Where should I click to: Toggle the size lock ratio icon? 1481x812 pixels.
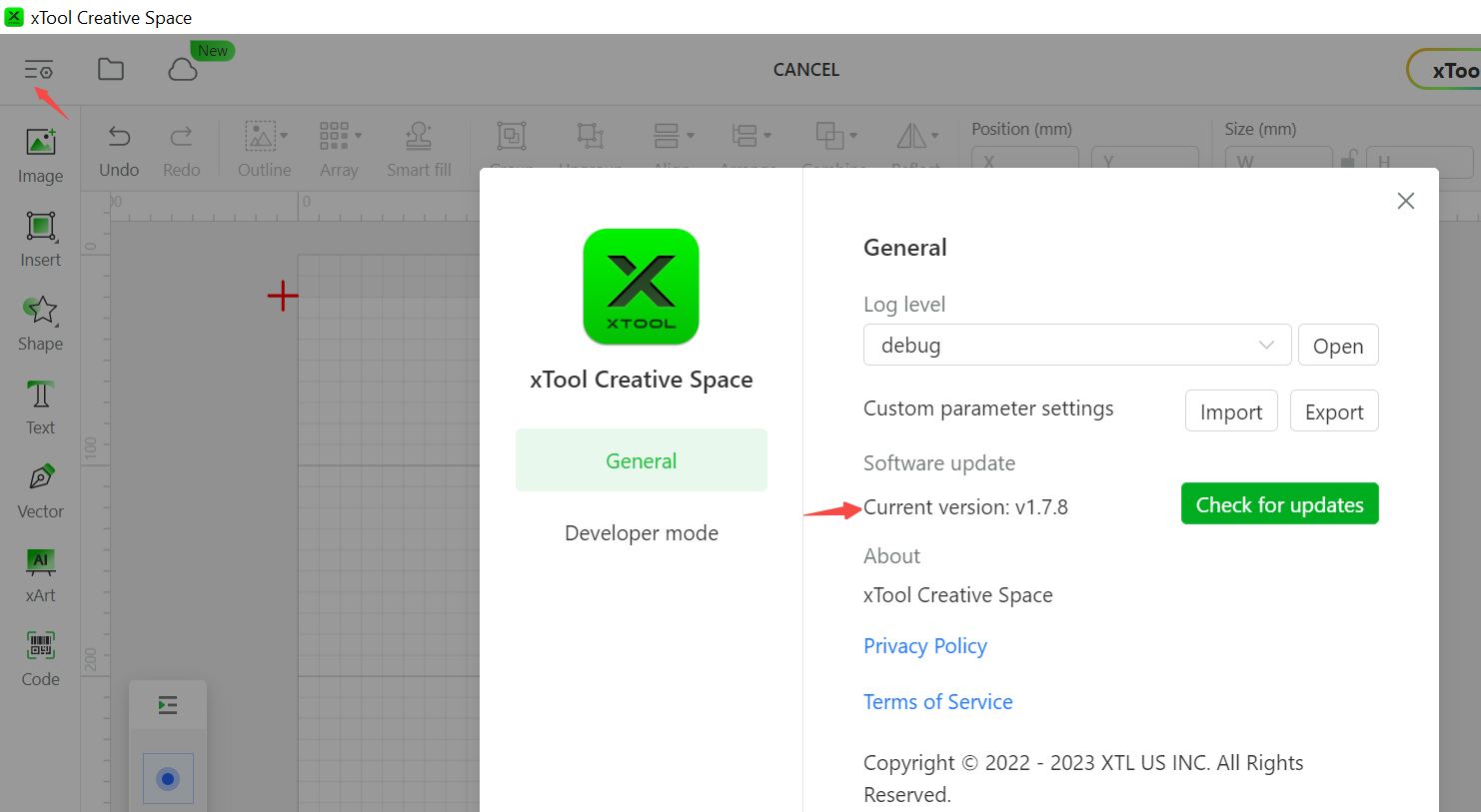pyautogui.click(x=1349, y=159)
